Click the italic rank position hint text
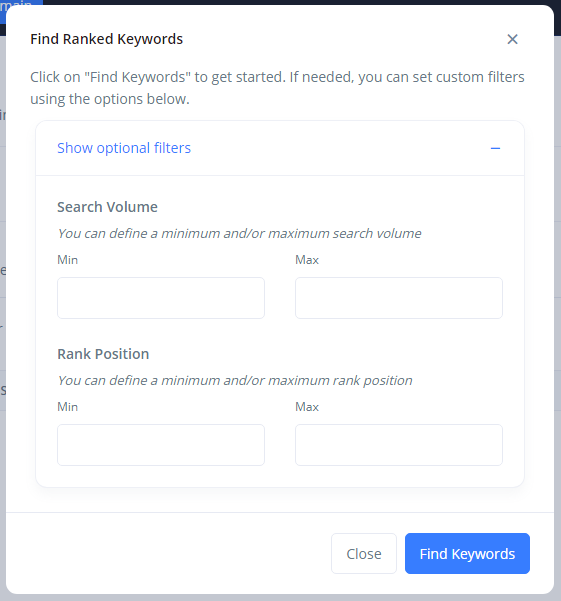The height and width of the screenshot is (601, 561). [x=235, y=381]
